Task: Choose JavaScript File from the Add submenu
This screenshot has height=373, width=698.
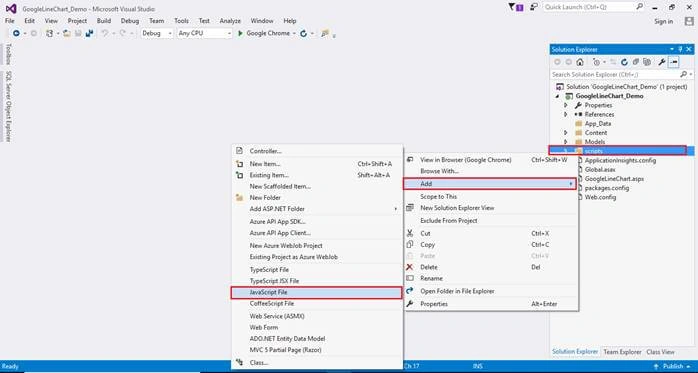Action: click(317, 292)
